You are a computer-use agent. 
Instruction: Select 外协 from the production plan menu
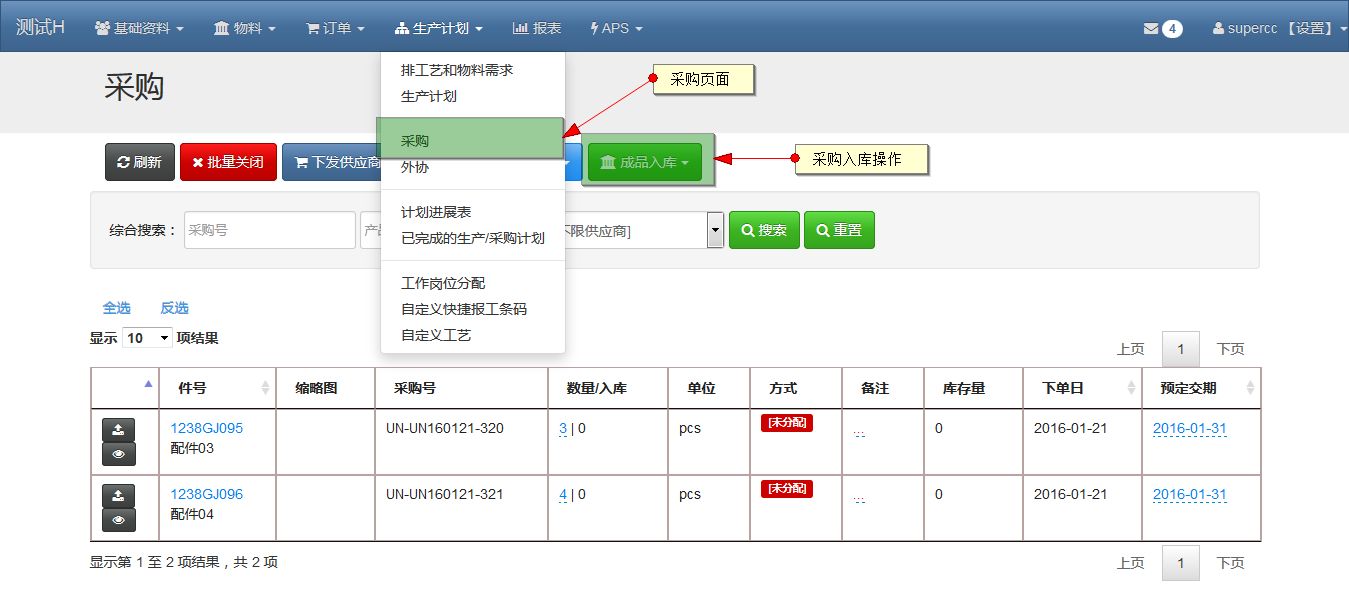(x=415, y=167)
